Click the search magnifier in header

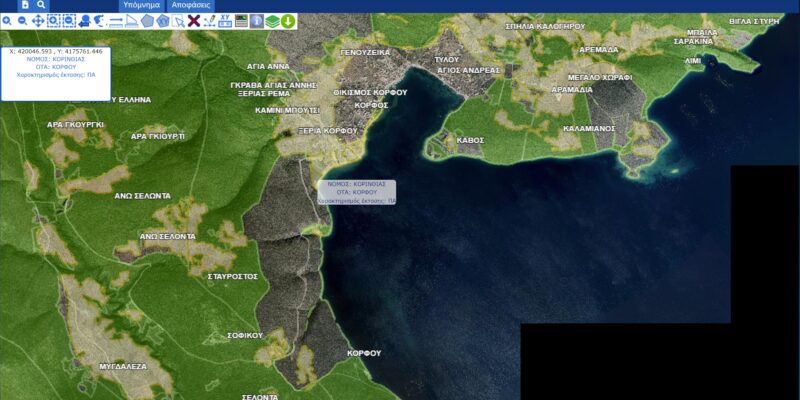pos(41,5)
